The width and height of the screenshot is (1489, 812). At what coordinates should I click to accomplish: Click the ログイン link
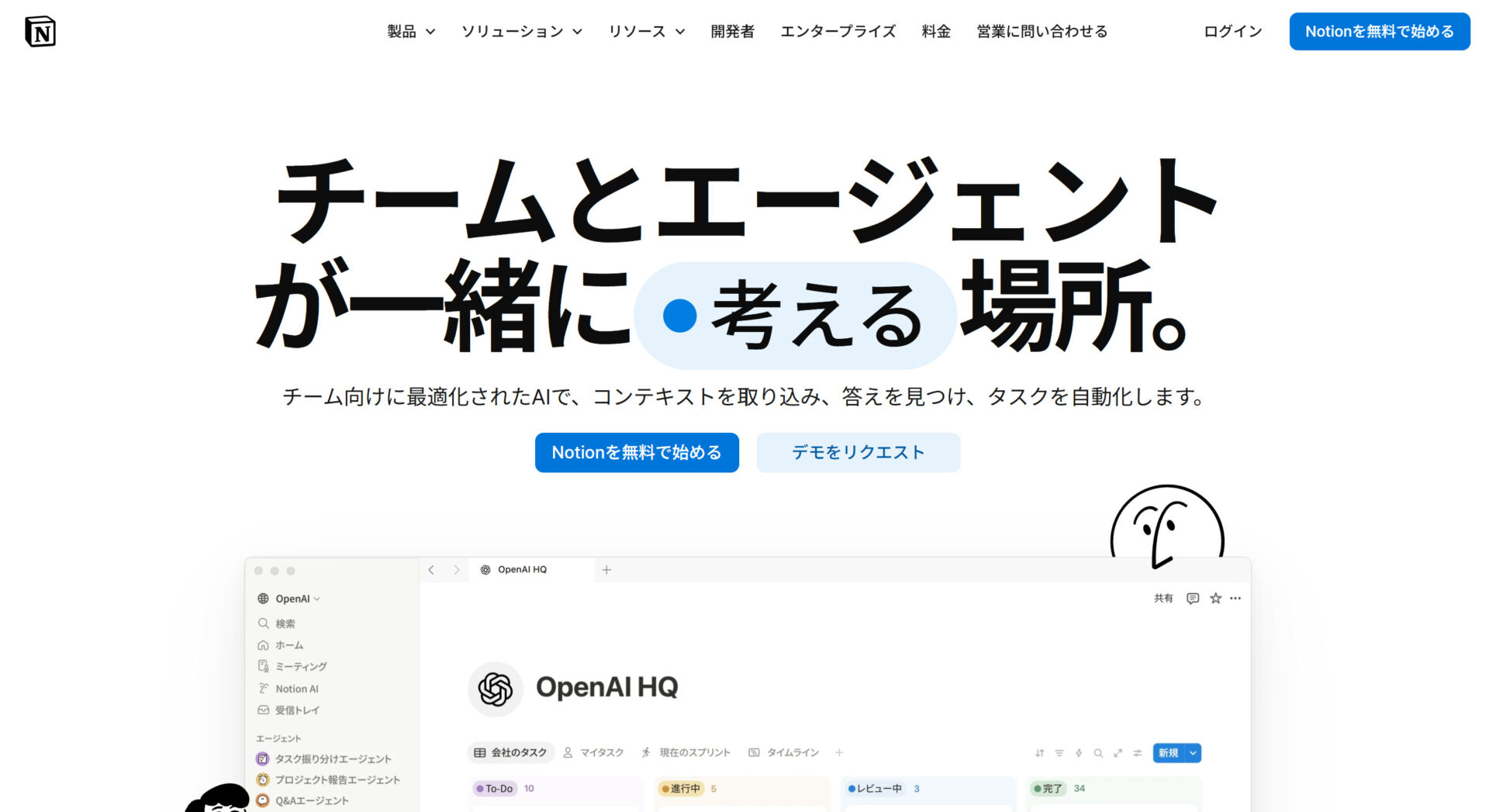click(x=1232, y=32)
